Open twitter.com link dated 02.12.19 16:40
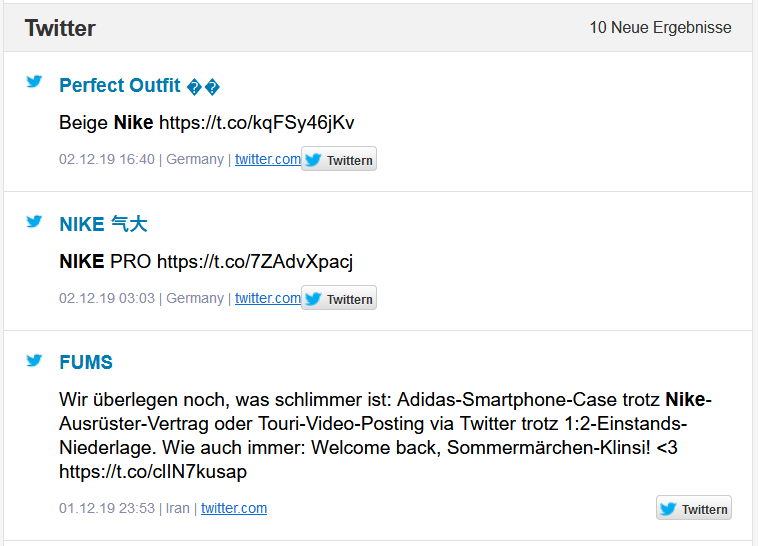The height and width of the screenshot is (546, 758). [268, 159]
